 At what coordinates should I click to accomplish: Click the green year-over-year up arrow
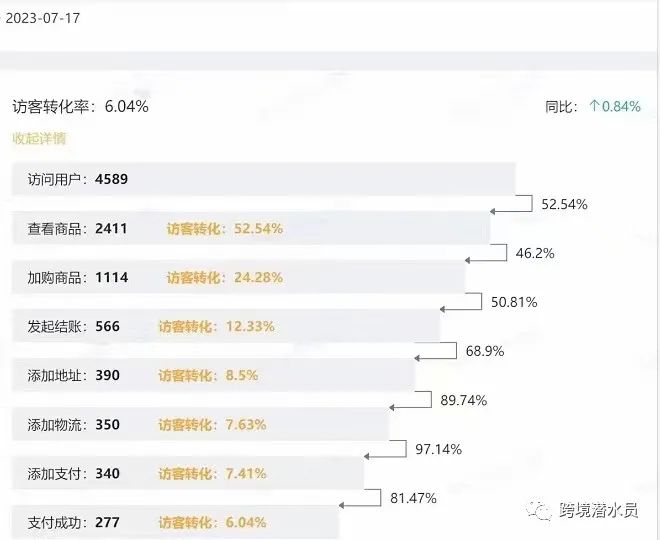[x=594, y=107]
